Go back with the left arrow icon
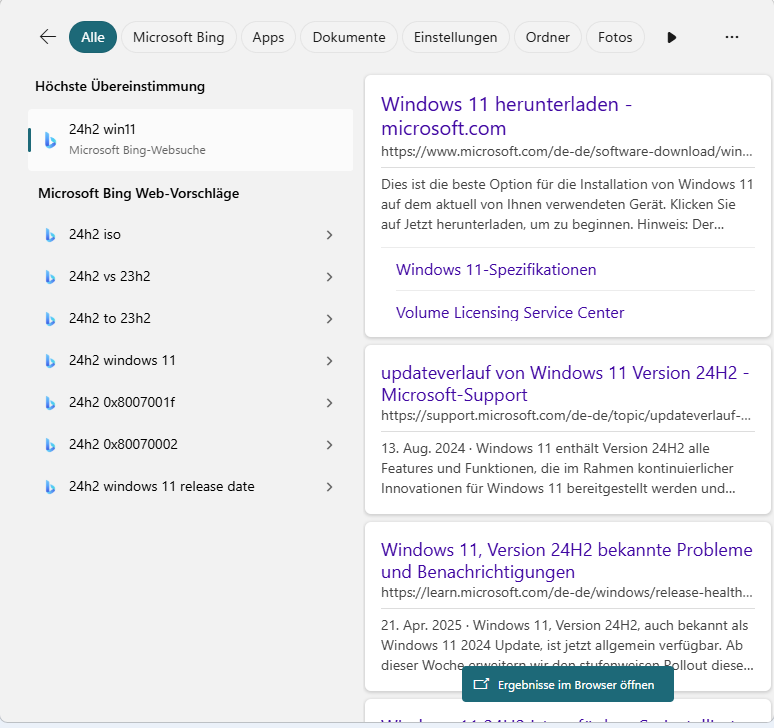This screenshot has height=728, width=774. coord(48,37)
